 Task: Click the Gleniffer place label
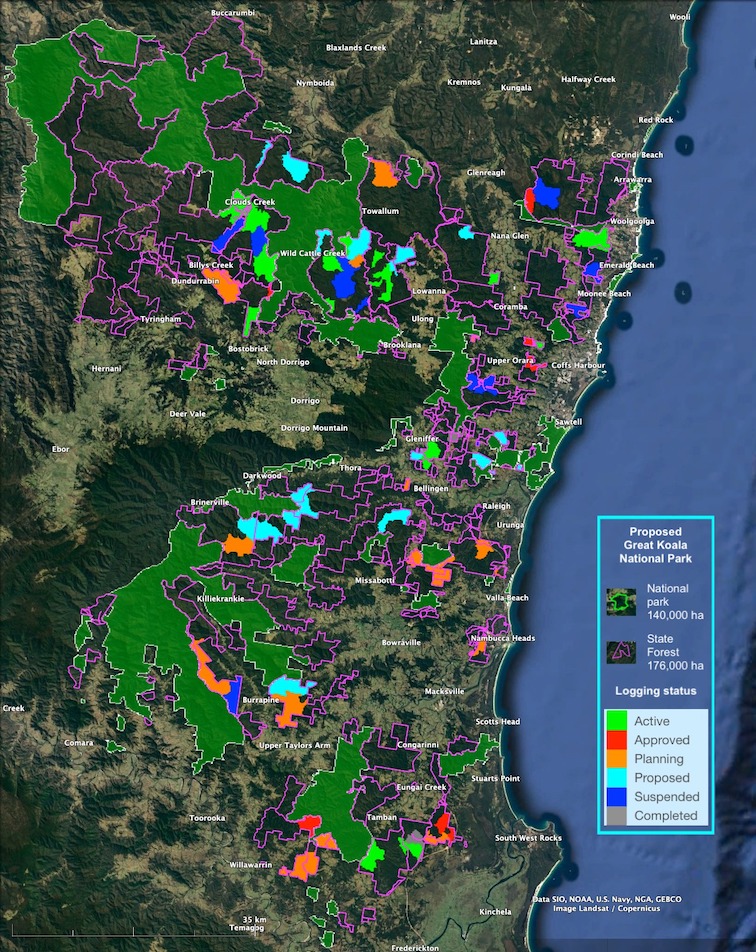coord(422,438)
